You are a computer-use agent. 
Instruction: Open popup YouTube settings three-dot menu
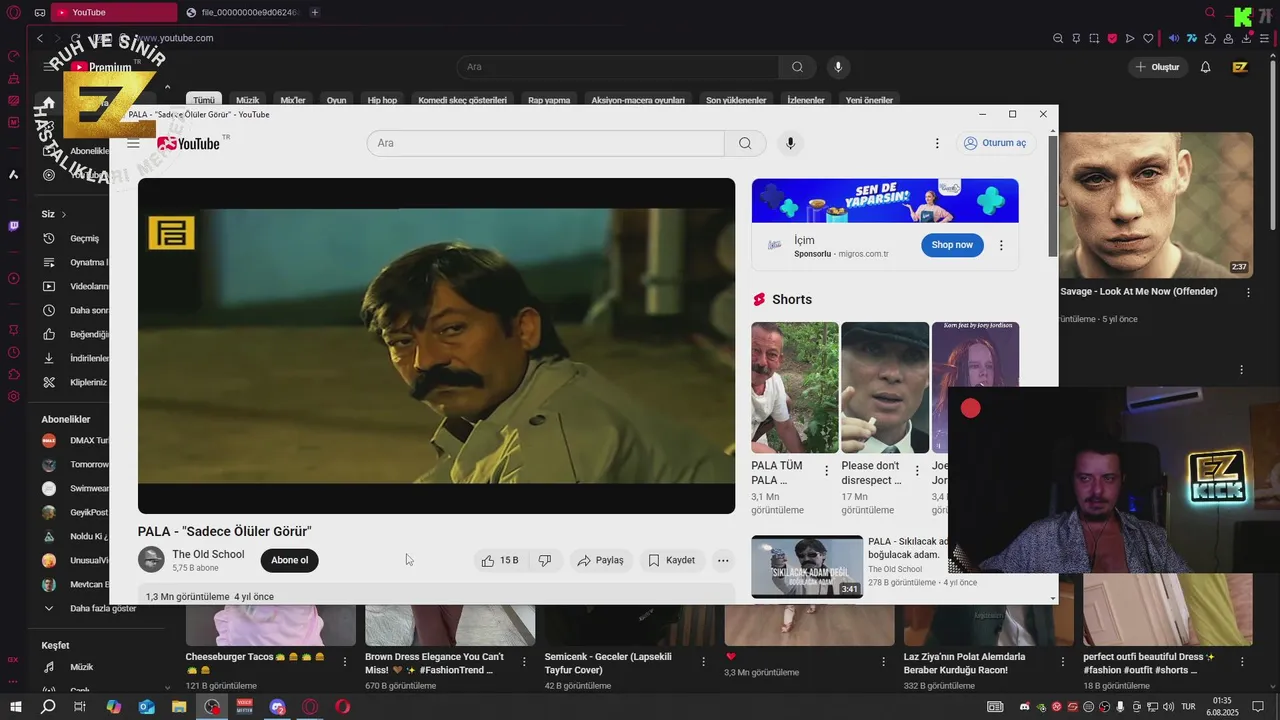tap(937, 143)
